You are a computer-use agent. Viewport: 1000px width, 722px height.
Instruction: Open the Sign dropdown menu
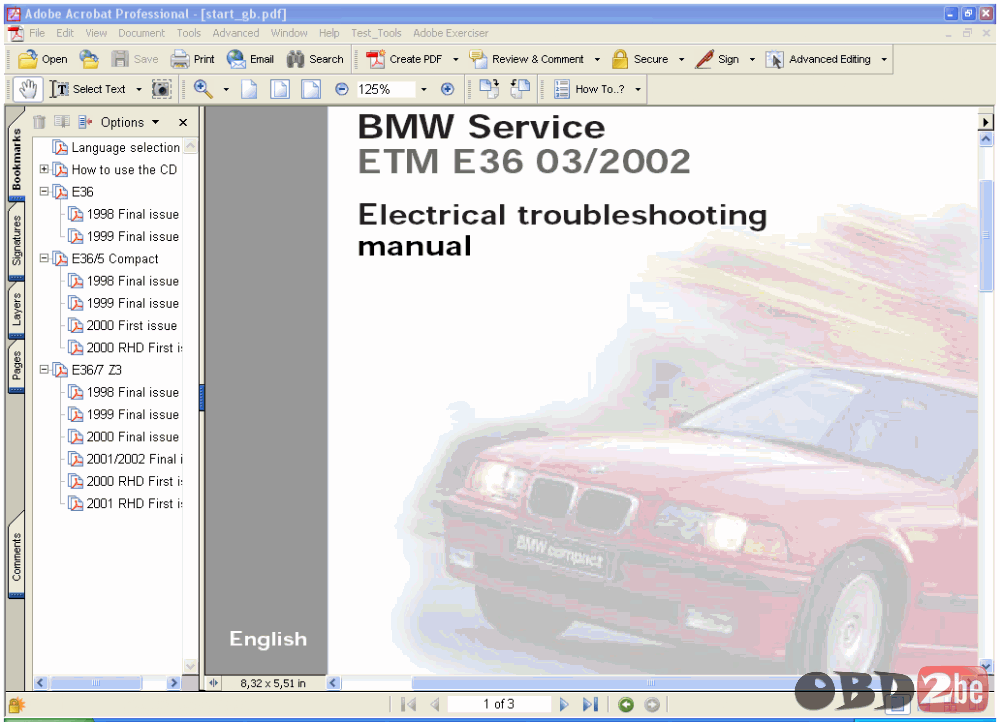(x=752, y=59)
